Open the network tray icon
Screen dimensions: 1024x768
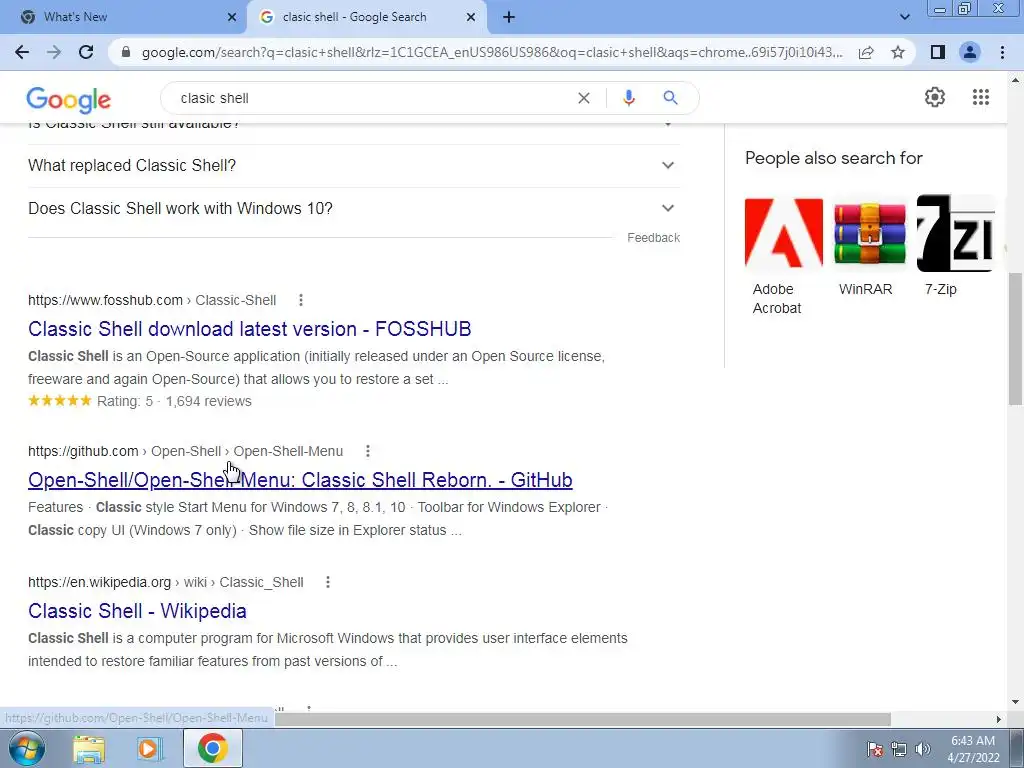[x=899, y=749]
